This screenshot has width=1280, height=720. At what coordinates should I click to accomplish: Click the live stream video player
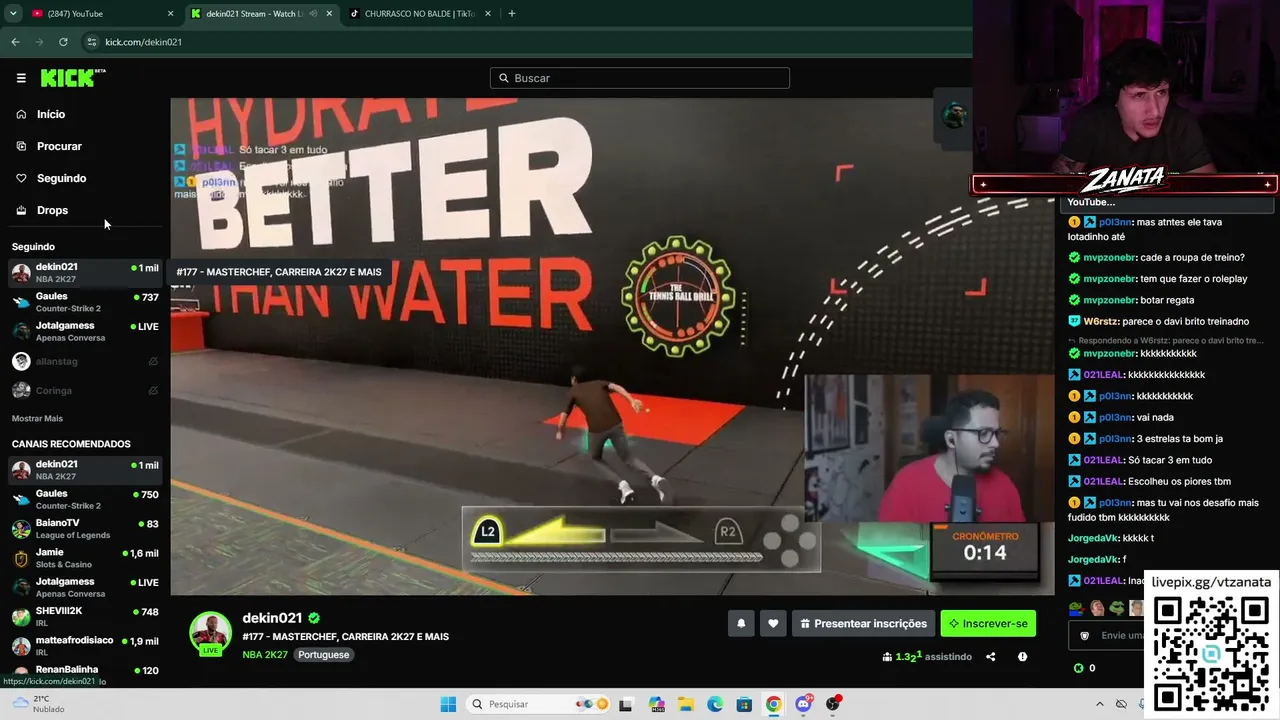(x=612, y=346)
